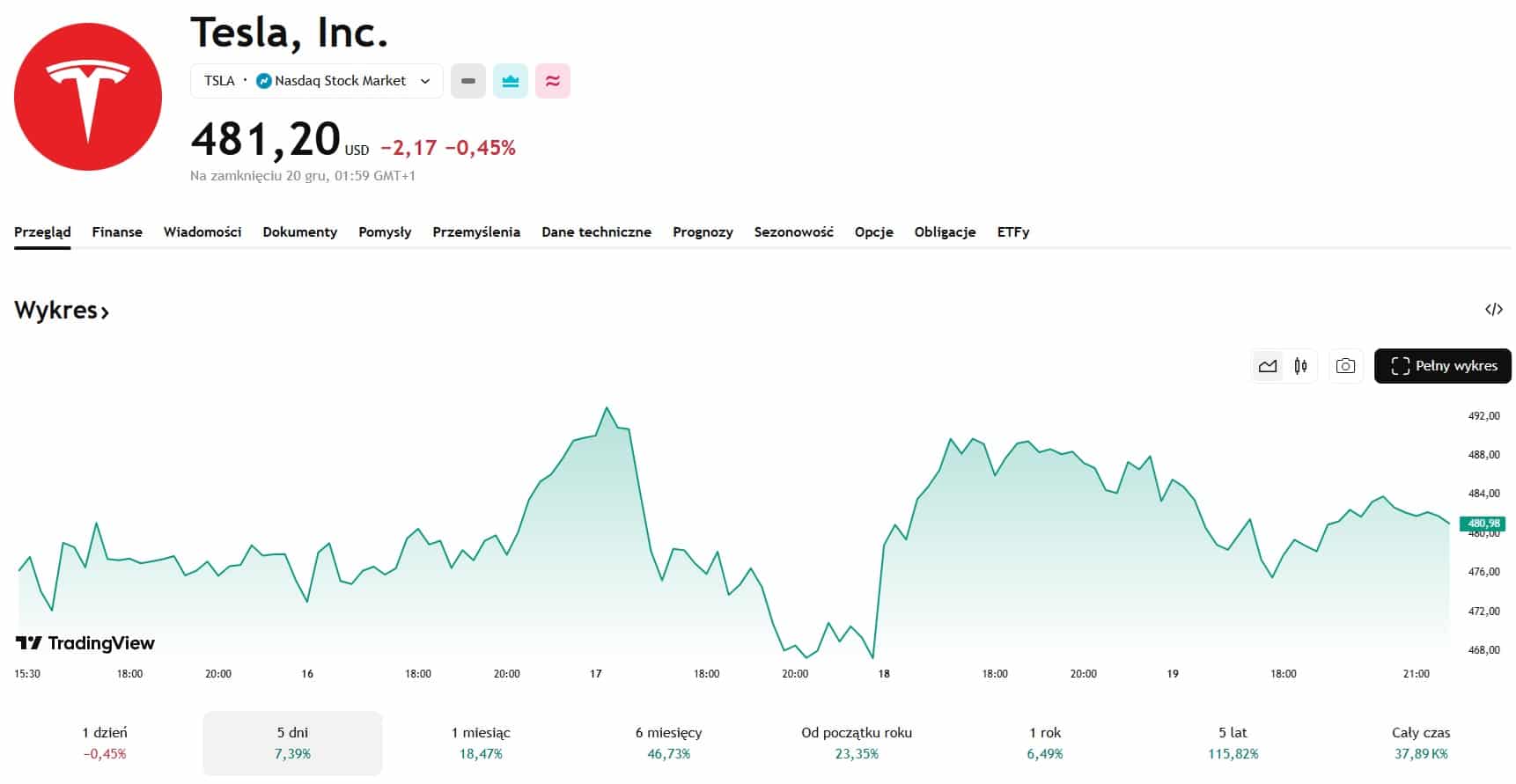Screen dimensions: 1516x784
Task: Select the 1 miesiąc time range
Action: pos(481,743)
